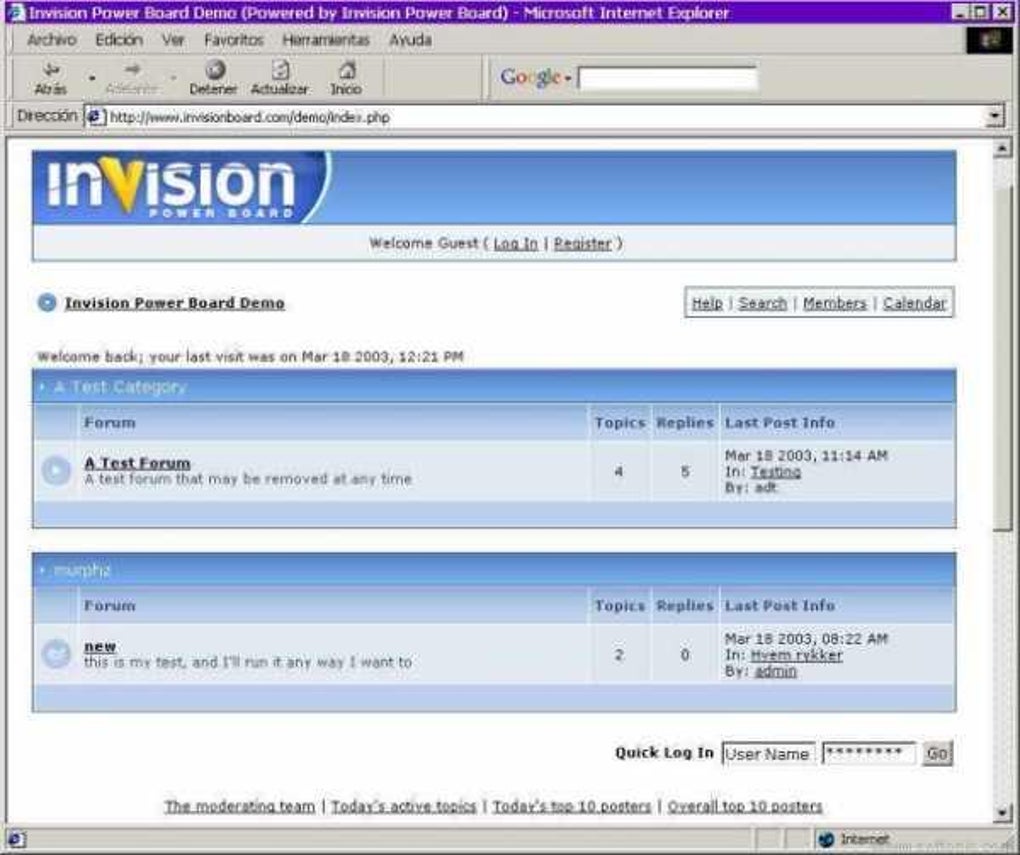Click the Detener stop button
Viewport: 1020px width, 855px height.
(x=213, y=78)
